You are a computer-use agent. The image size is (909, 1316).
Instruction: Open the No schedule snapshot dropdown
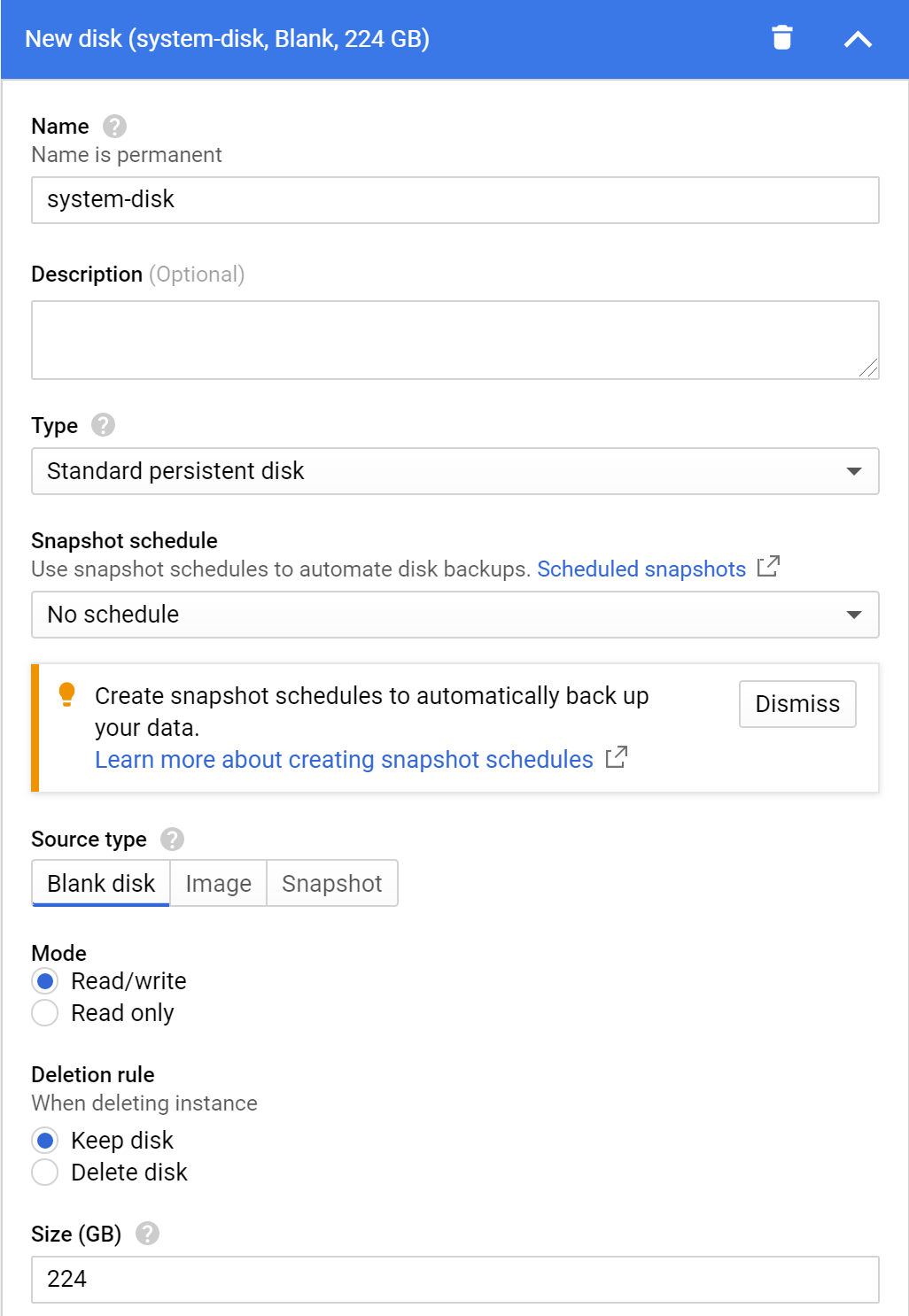click(455, 615)
